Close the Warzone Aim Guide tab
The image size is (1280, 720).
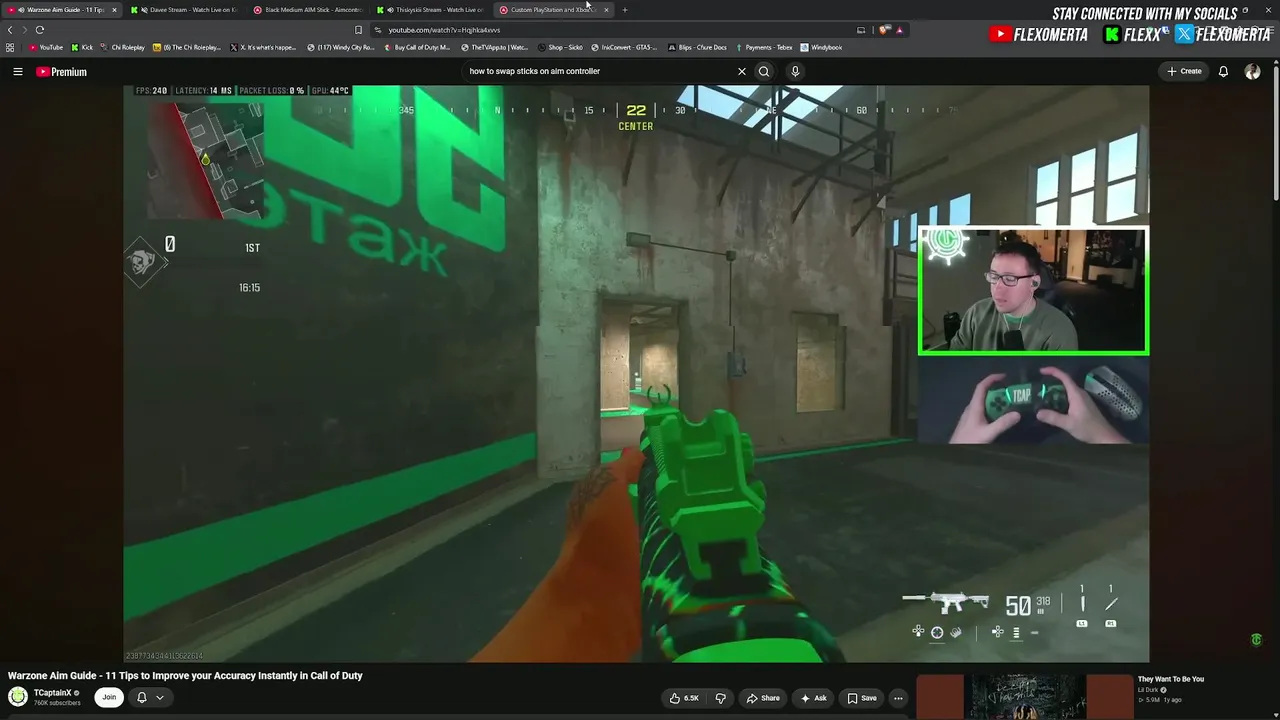click(114, 10)
